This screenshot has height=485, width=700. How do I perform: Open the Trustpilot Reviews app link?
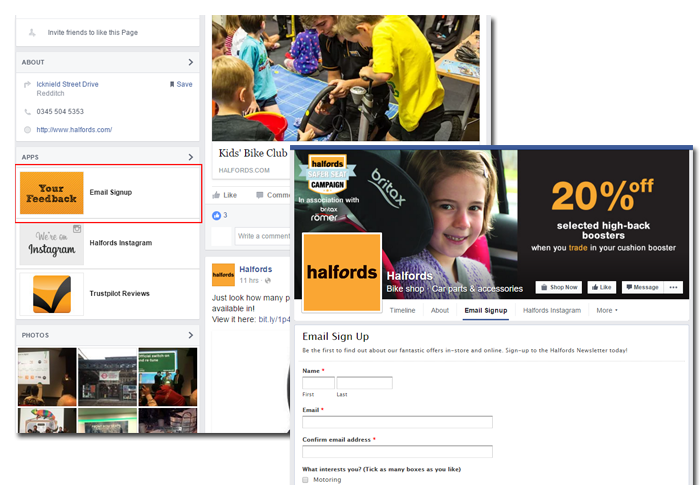119,293
